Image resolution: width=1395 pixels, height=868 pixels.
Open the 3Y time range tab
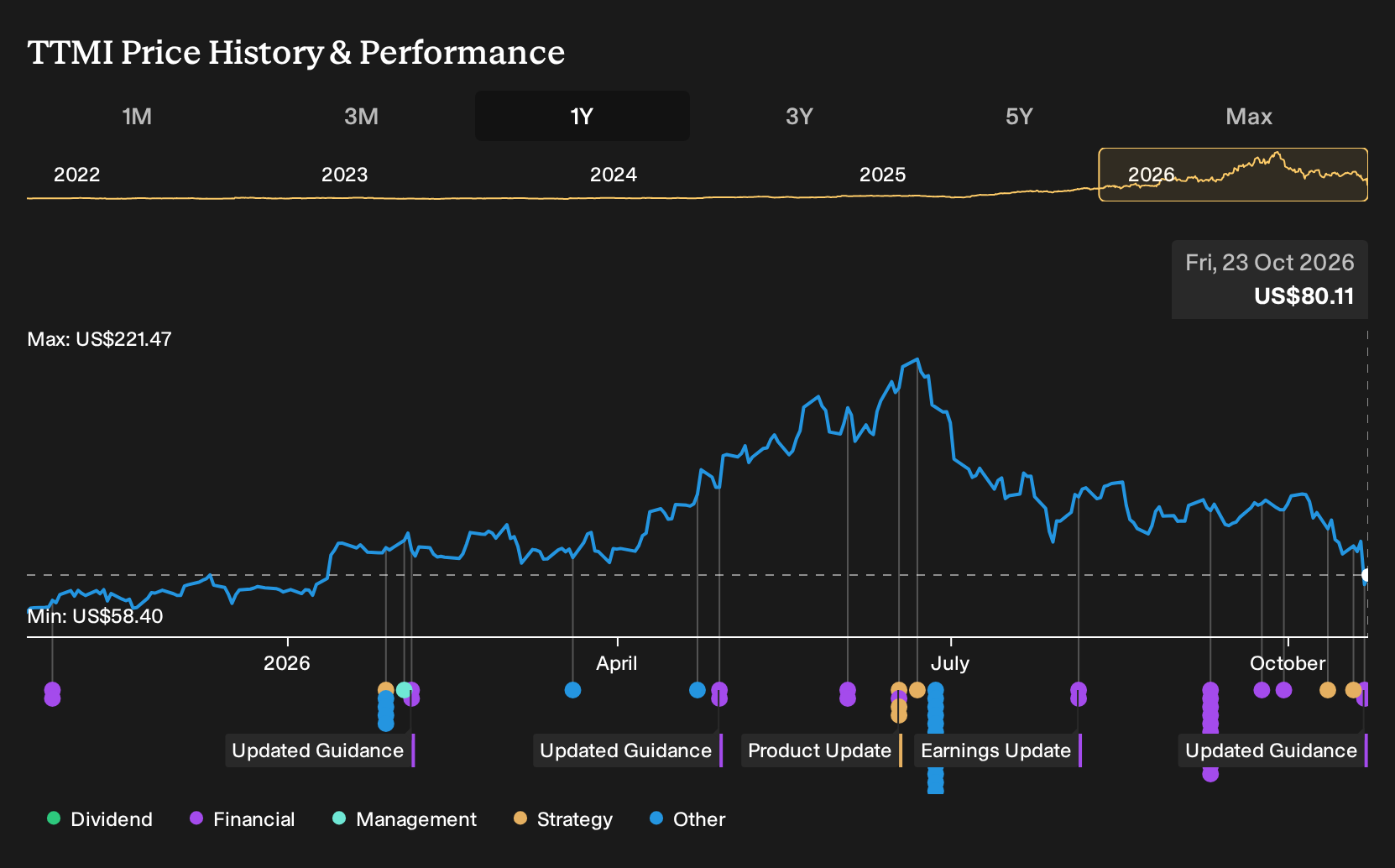coord(799,116)
